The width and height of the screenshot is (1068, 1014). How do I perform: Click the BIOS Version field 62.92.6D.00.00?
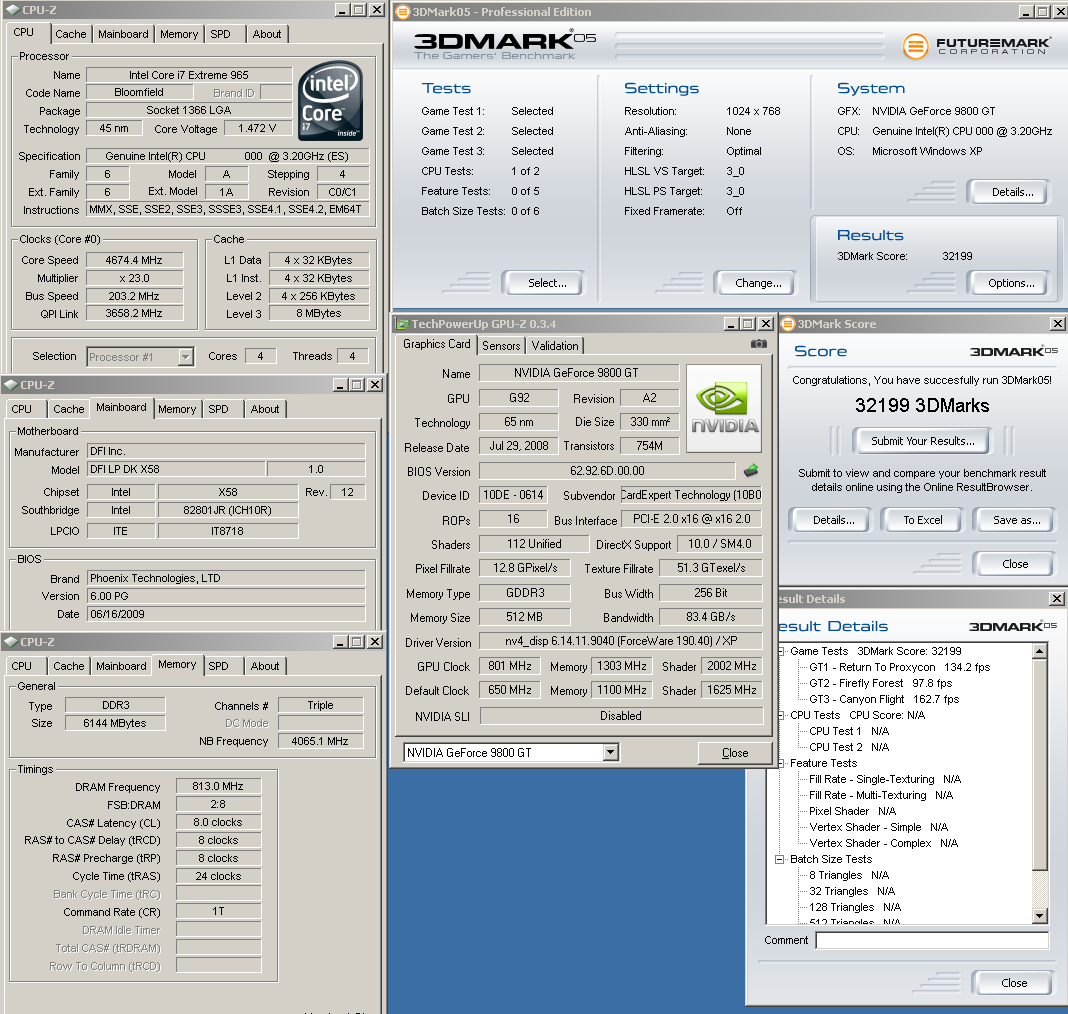click(x=607, y=471)
